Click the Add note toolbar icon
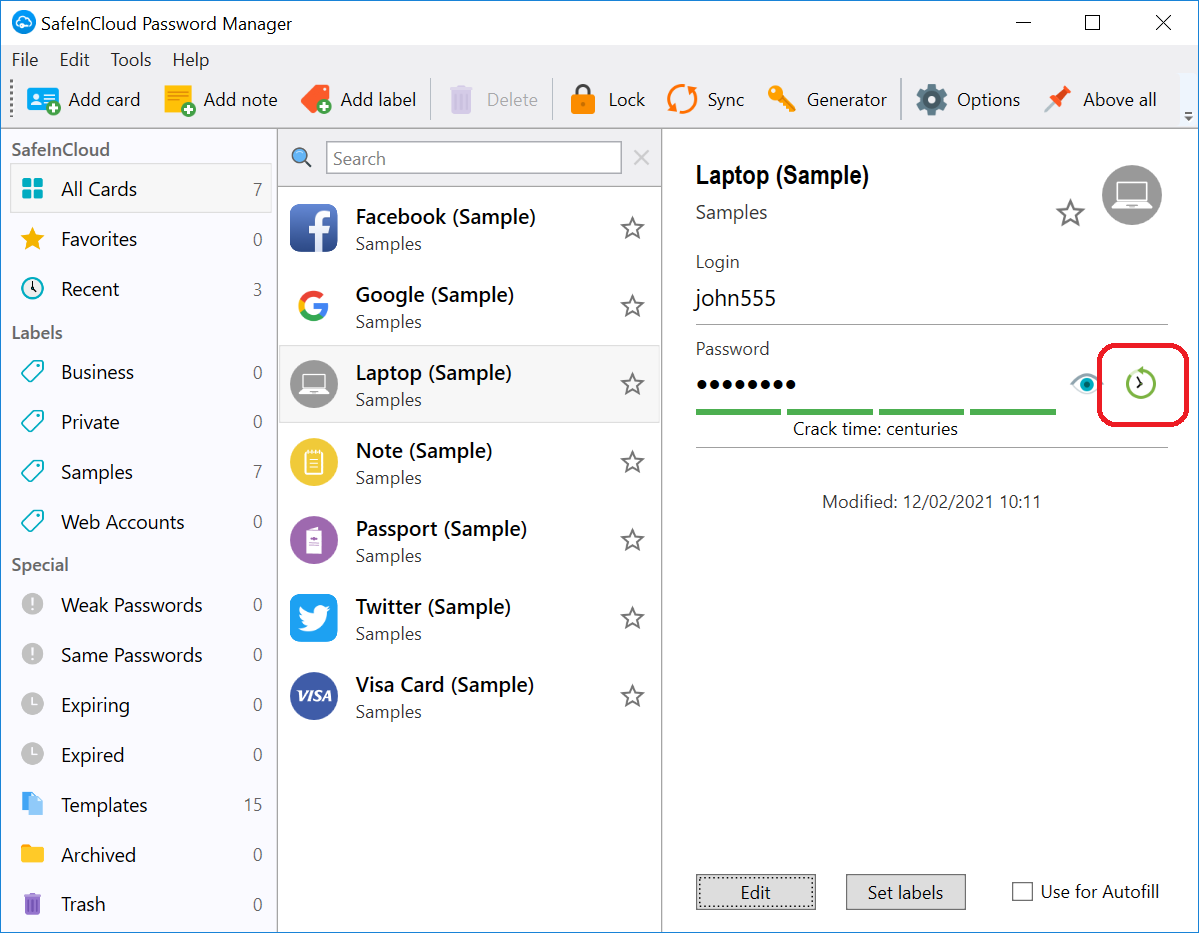1199x933 pixels. (180, 100)
